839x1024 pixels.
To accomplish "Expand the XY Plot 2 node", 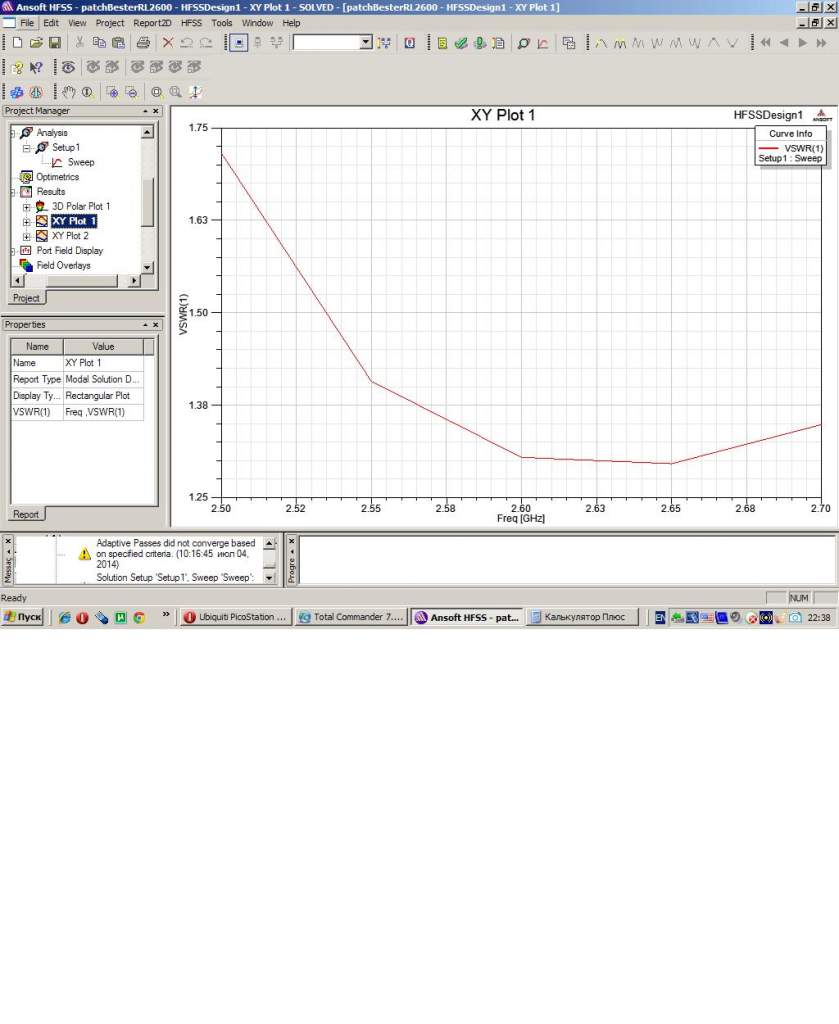I will pos(27,236).
